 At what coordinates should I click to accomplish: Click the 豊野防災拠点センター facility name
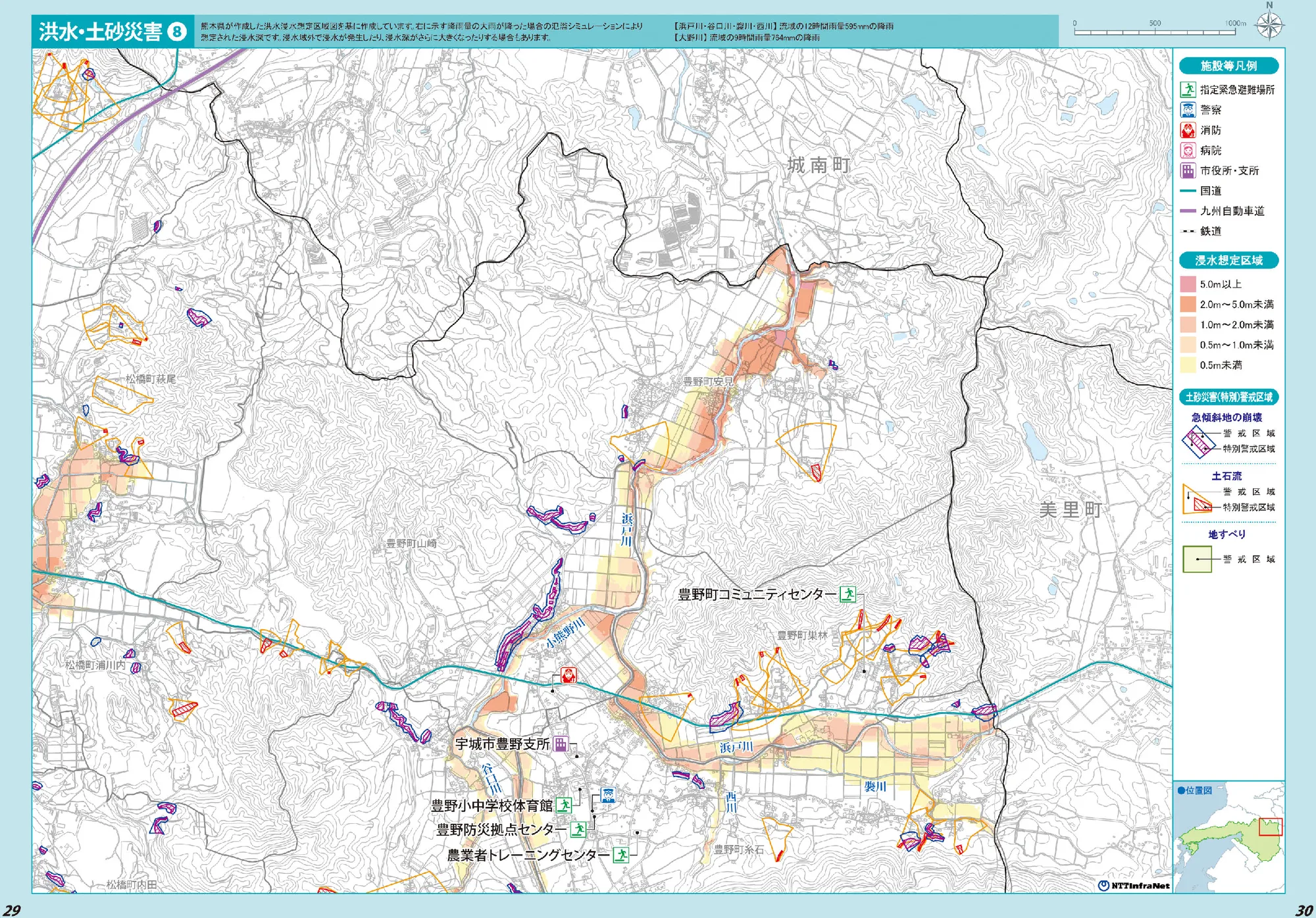pyautogui.click(x=501, y=830)
